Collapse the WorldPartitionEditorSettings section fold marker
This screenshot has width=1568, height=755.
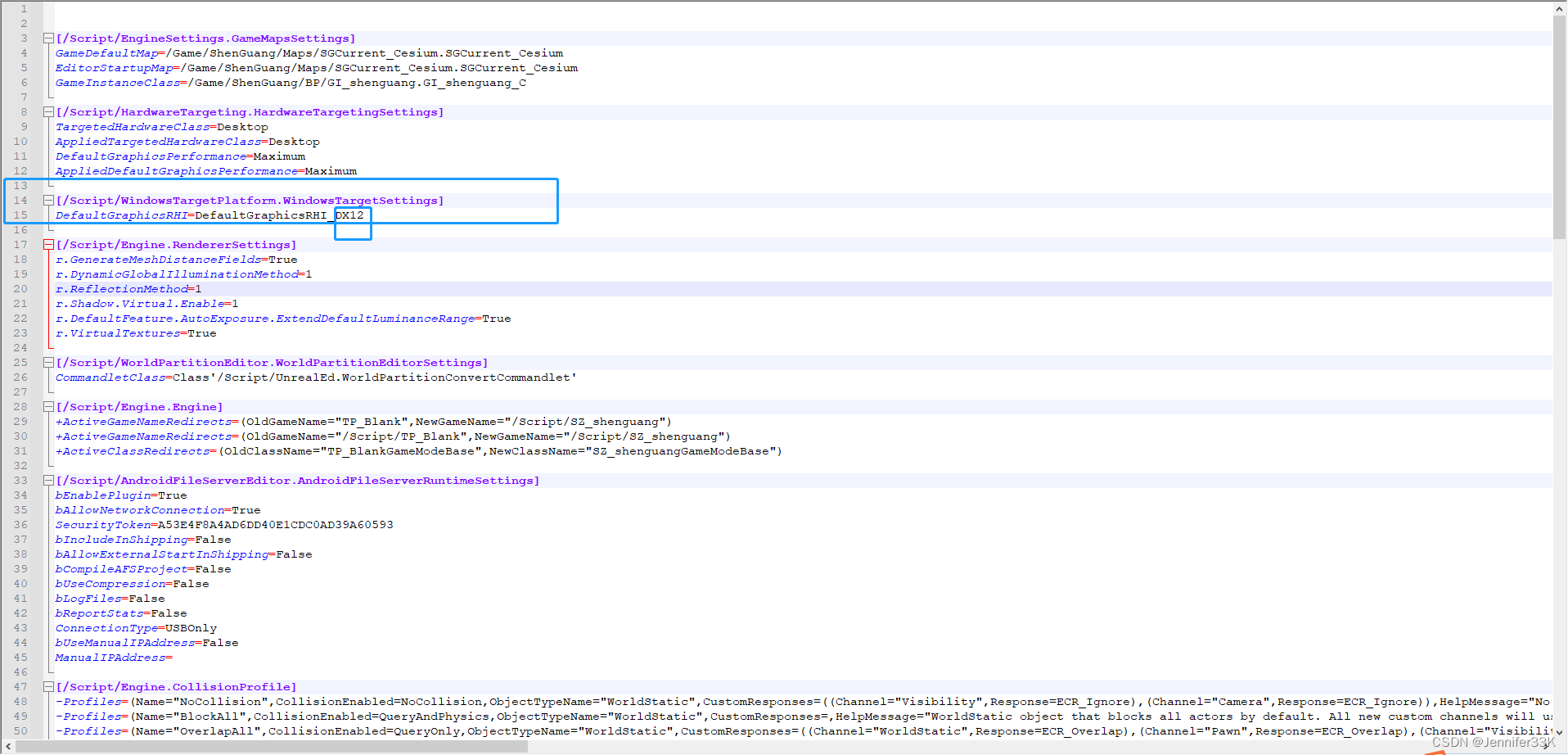tap(48, 362)
